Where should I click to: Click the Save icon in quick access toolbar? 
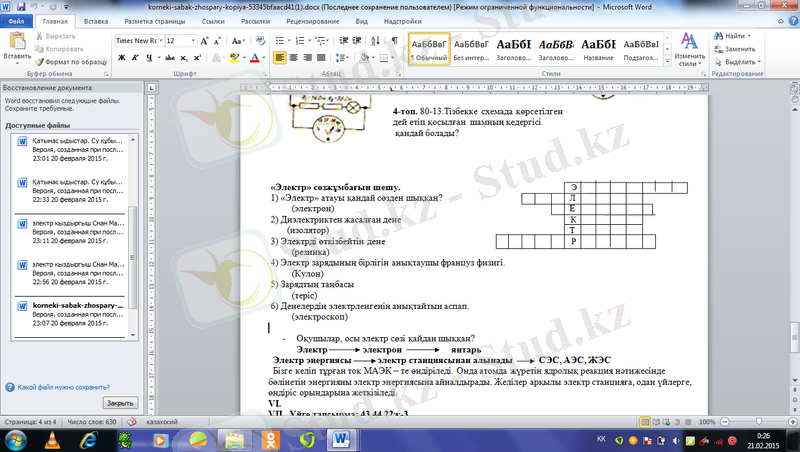(x=23, y=6)
